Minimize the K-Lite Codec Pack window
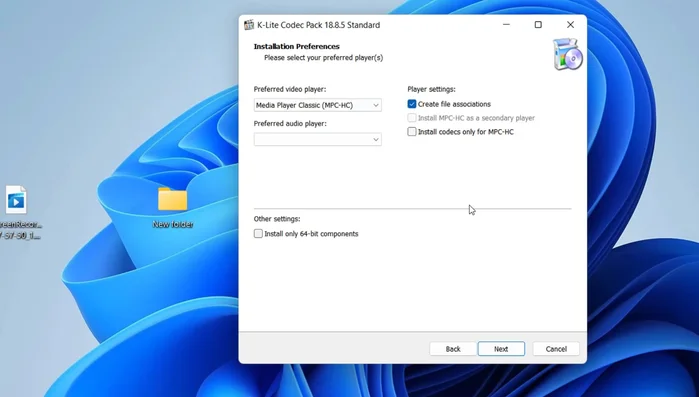699x397 pixels. pos(506,25)
